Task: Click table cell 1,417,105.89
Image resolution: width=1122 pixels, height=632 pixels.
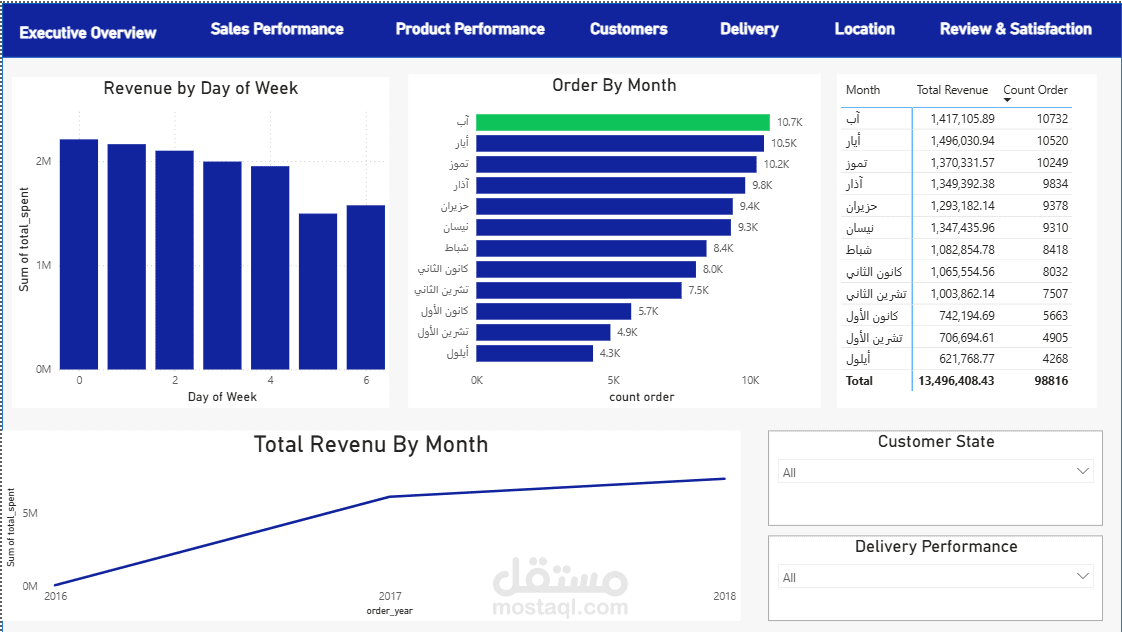Action: point(962,119)
